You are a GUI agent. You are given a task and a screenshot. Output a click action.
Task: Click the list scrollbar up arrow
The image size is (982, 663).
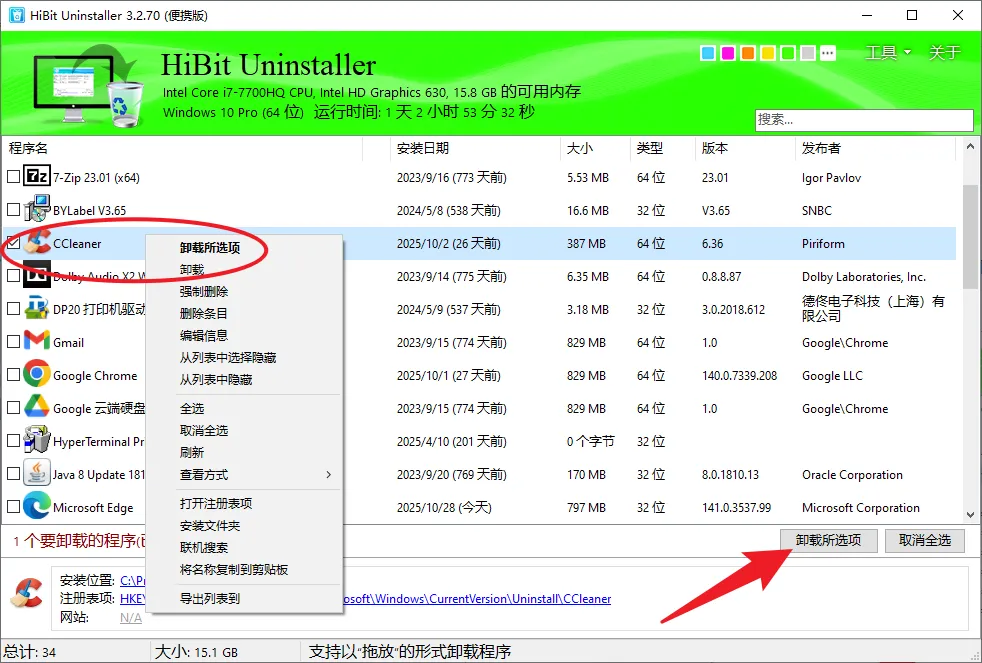[970, 146]
